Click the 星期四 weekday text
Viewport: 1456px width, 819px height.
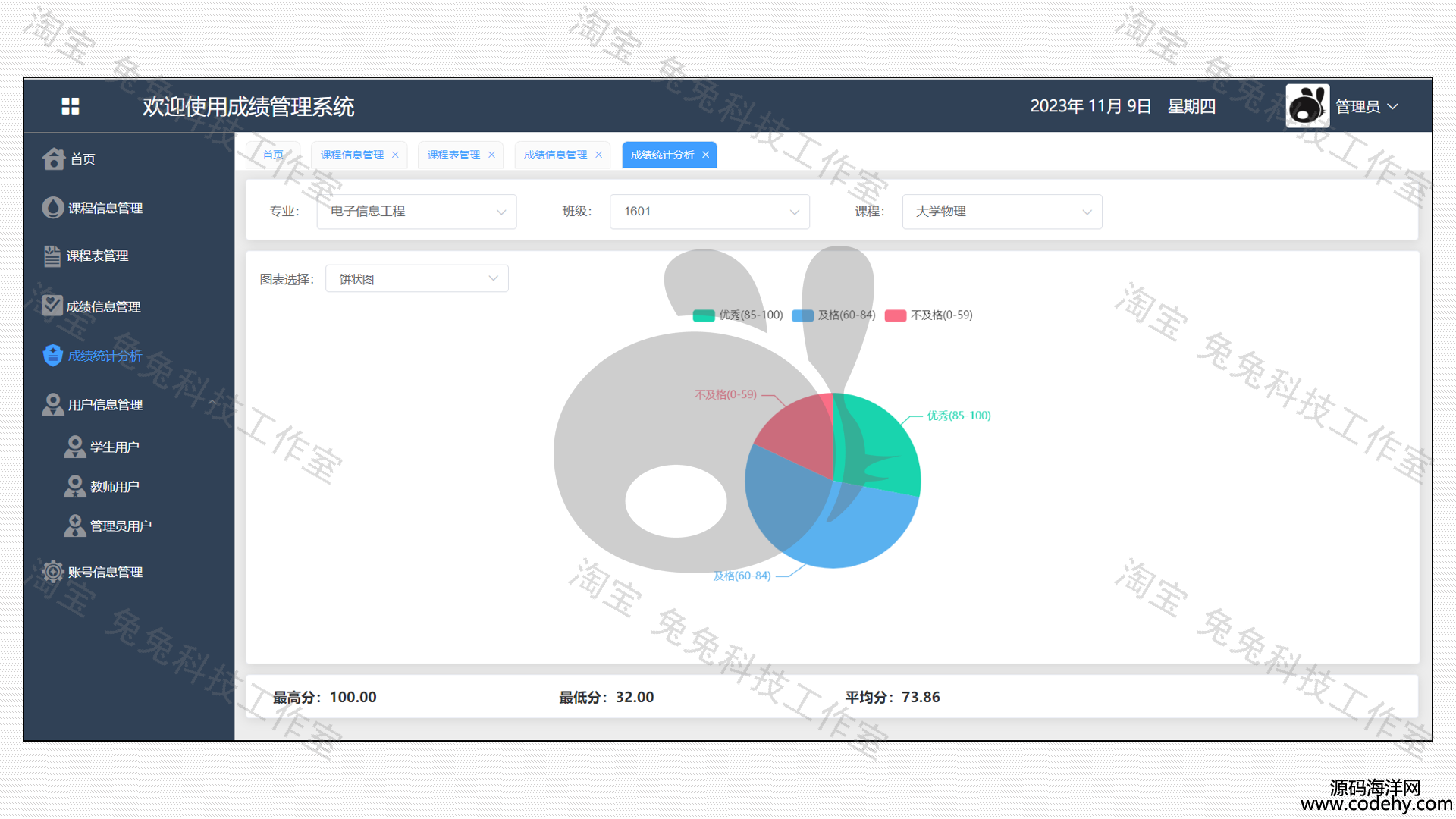[x=1191, y=106]
